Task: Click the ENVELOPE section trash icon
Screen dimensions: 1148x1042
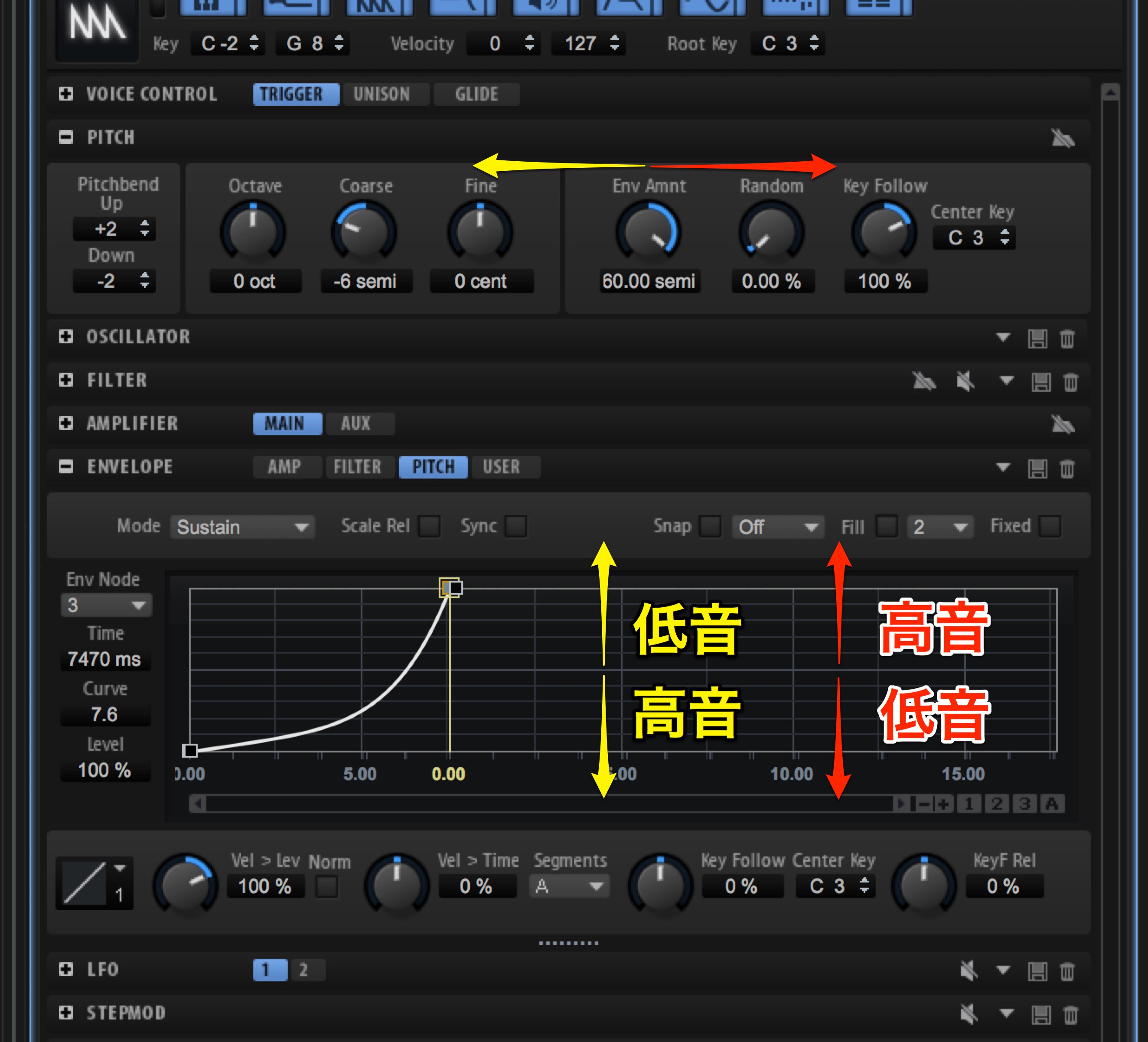Action: pyautogui.click(x=1067, y=469)
